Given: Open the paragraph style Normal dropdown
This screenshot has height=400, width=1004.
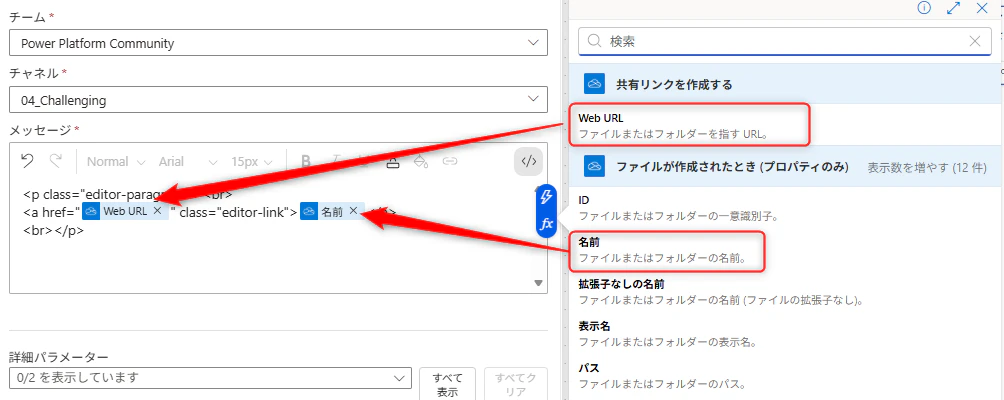Looking at the screenshot, I should [x=116, y=161].
